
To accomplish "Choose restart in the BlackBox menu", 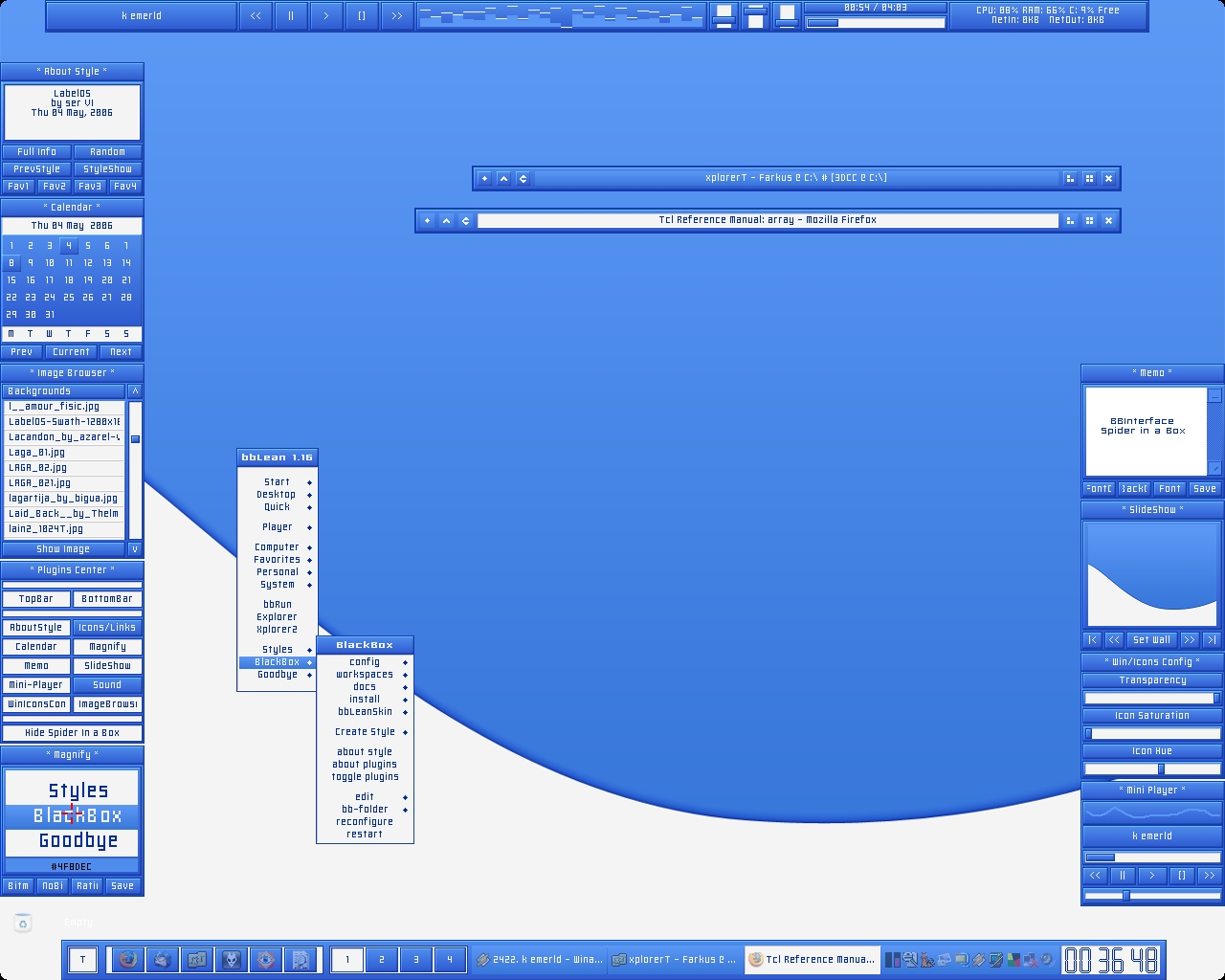I will [365, 835].
